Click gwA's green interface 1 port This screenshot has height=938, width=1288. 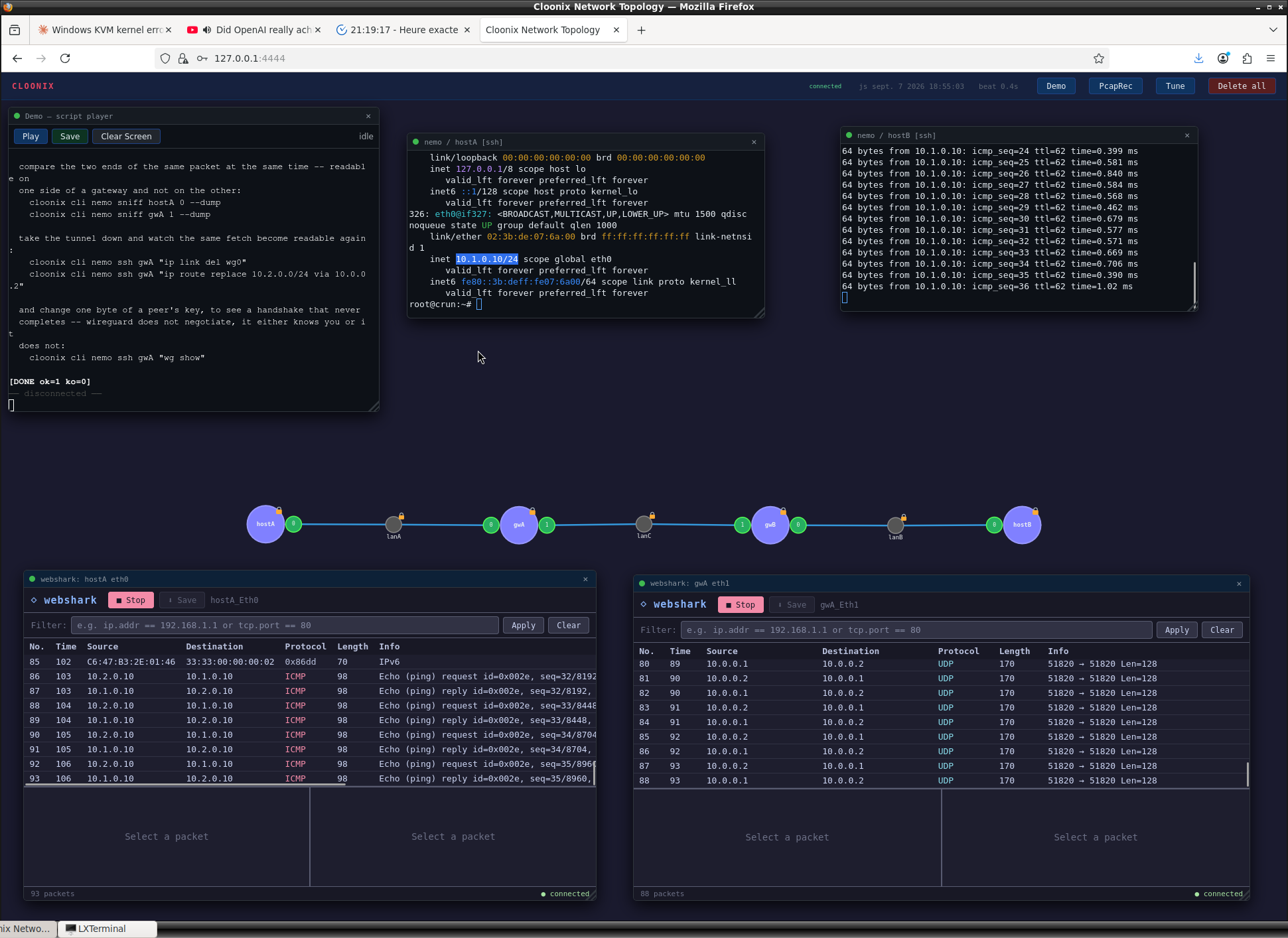point(547,525)
